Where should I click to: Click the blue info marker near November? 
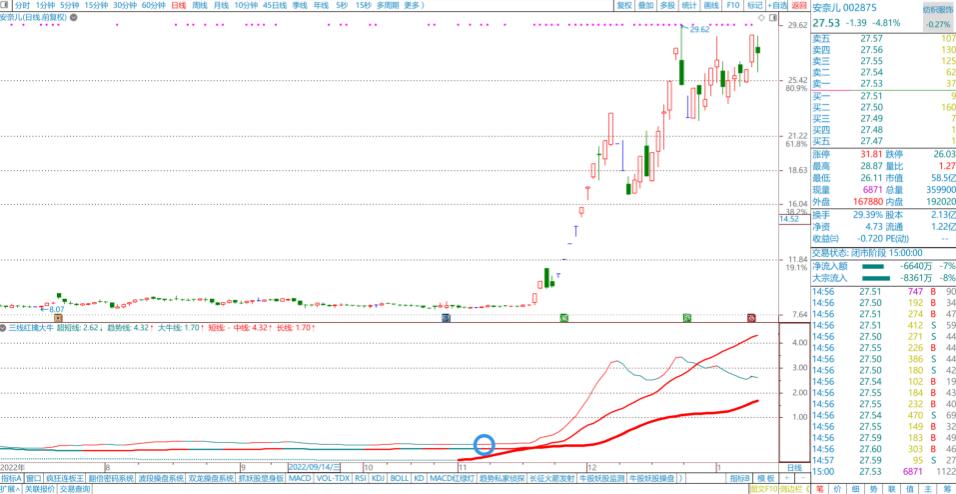pos(446,318)
